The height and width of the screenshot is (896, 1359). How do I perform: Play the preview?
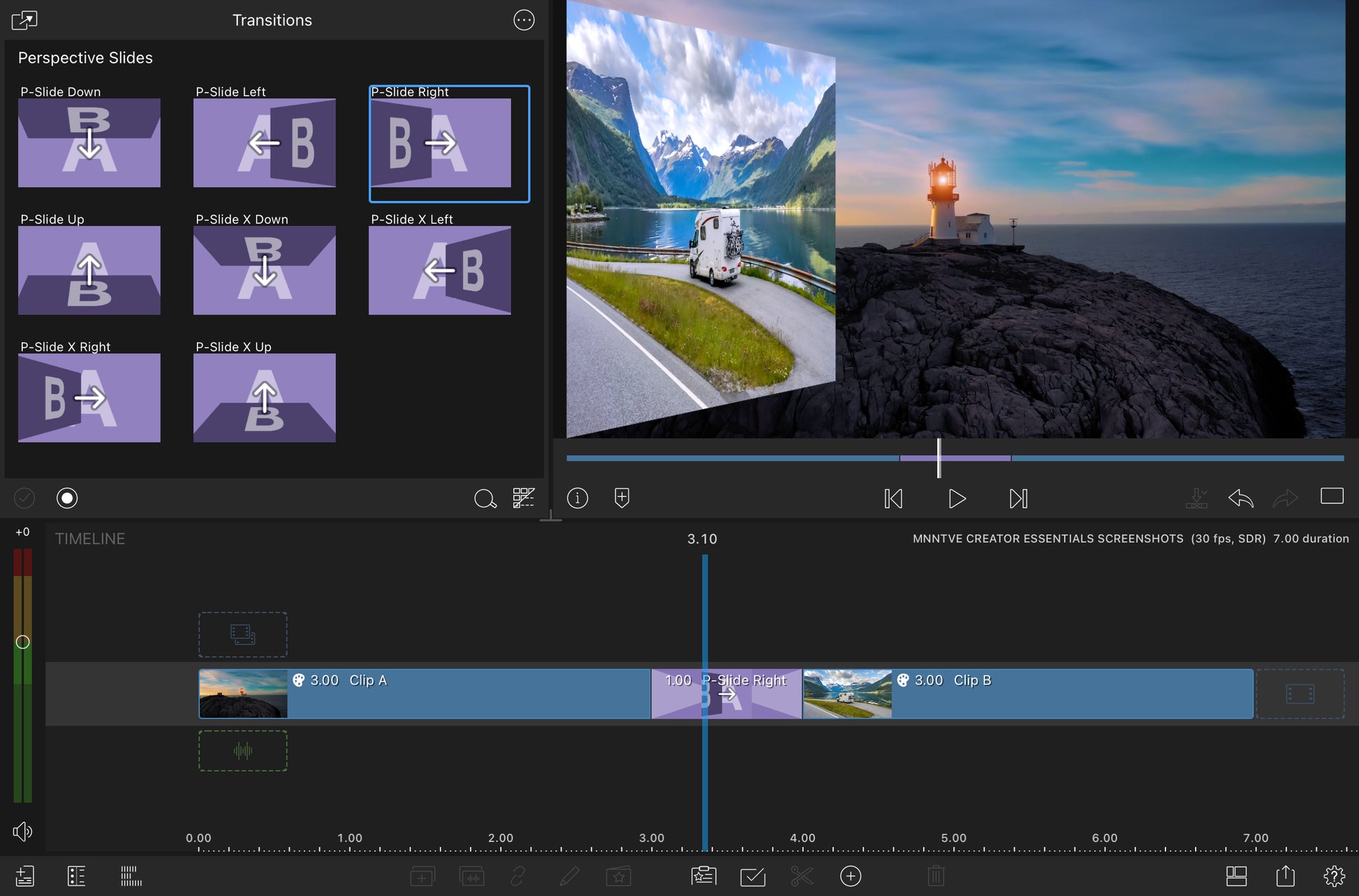pos(957,499)
